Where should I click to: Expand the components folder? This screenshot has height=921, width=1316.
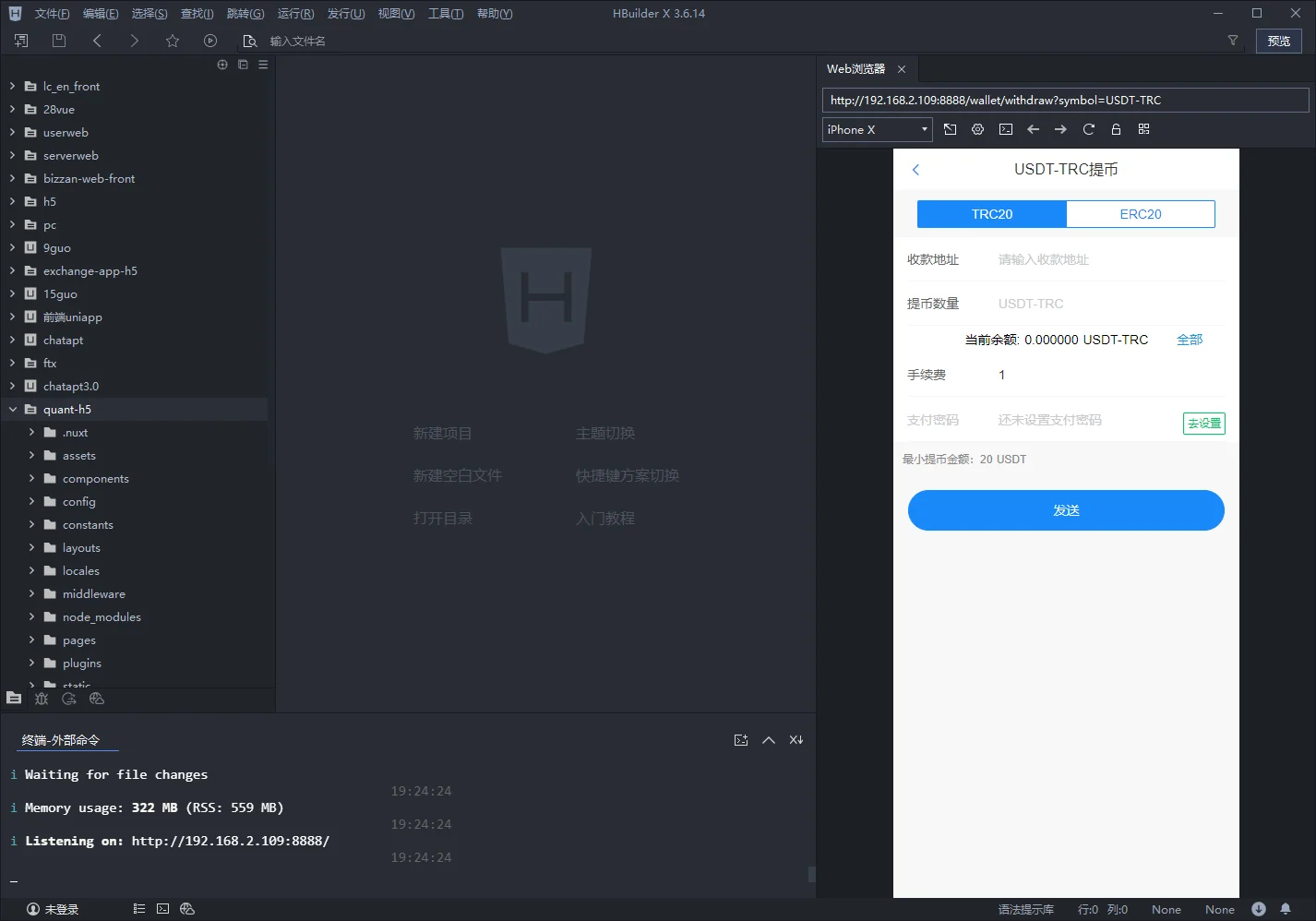[32, 479]
